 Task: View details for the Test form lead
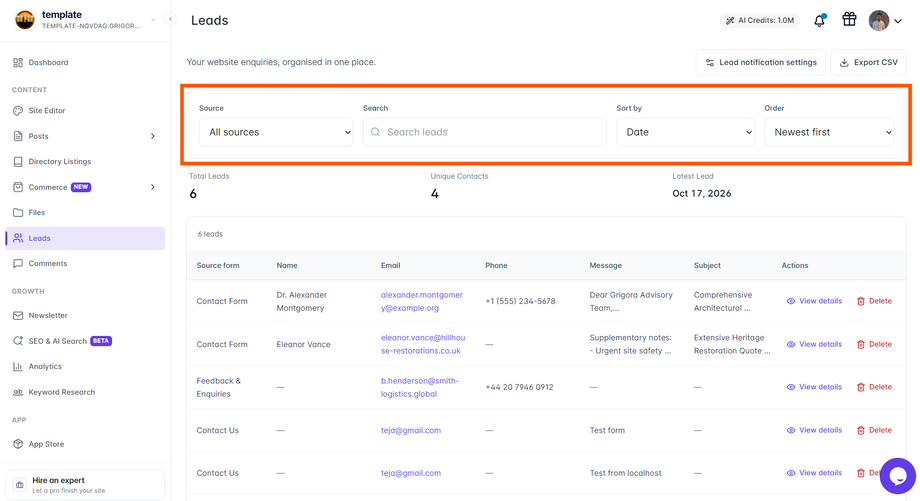pyautogui.click(x=814, y=430)
